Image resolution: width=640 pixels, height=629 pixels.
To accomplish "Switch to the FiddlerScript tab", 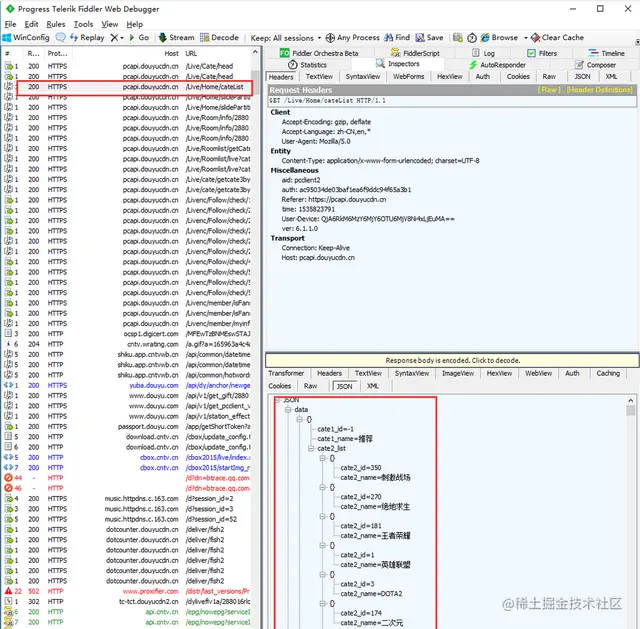I will pyautogui.click(x=415, y=53).
